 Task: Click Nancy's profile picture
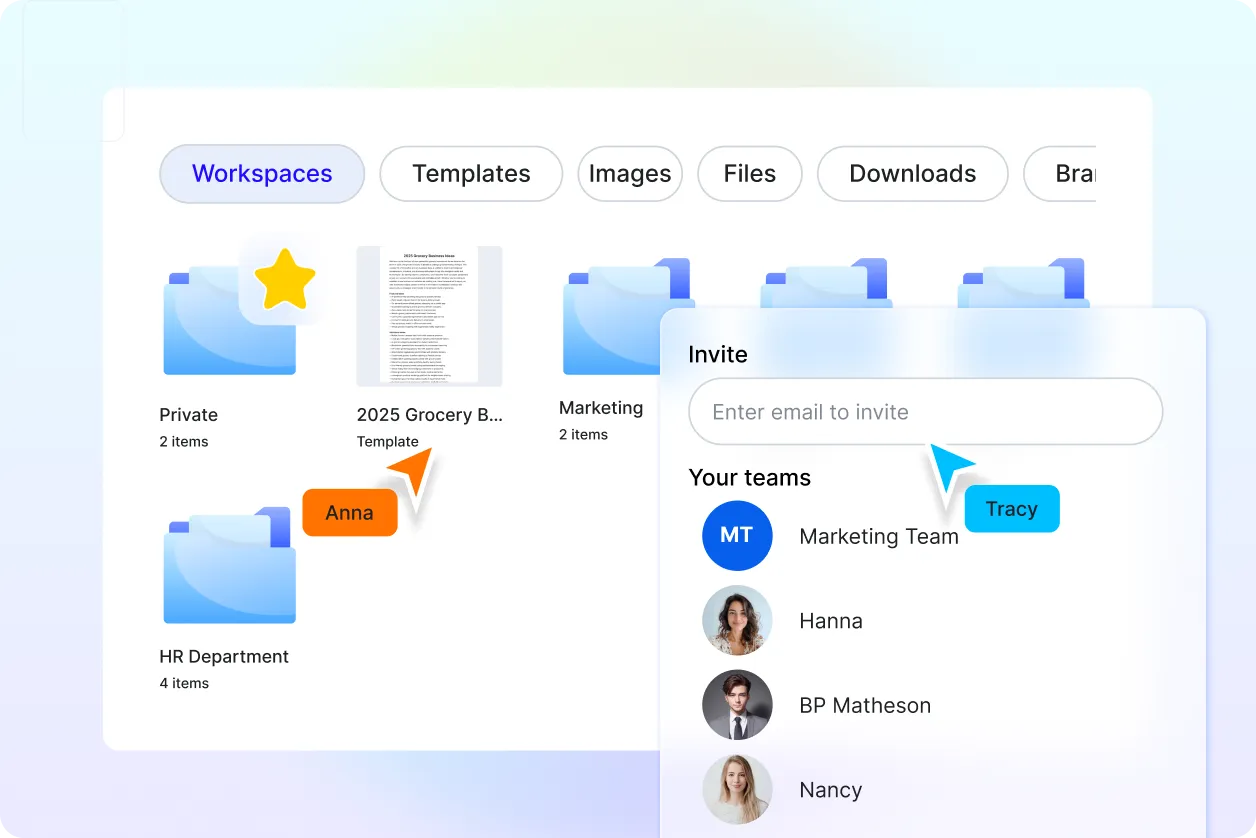[737, 789]
